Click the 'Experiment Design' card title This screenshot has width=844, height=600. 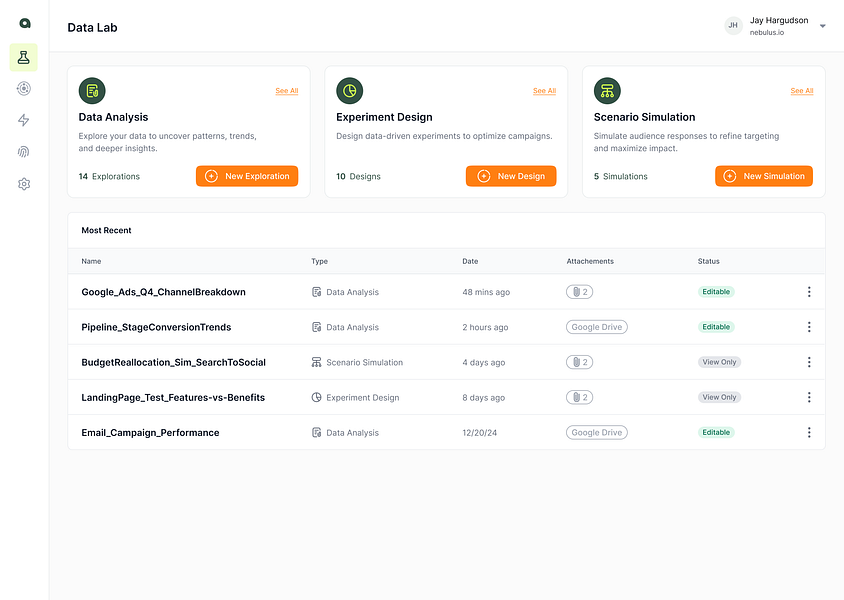(x=384, y=117)
